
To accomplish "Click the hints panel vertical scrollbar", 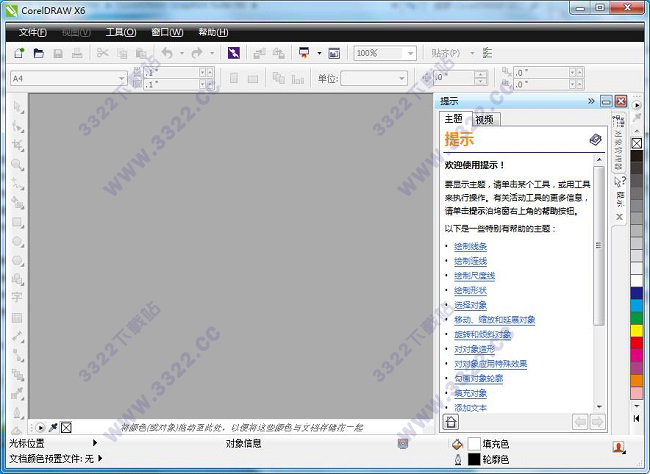I will [x=599, y=245].
